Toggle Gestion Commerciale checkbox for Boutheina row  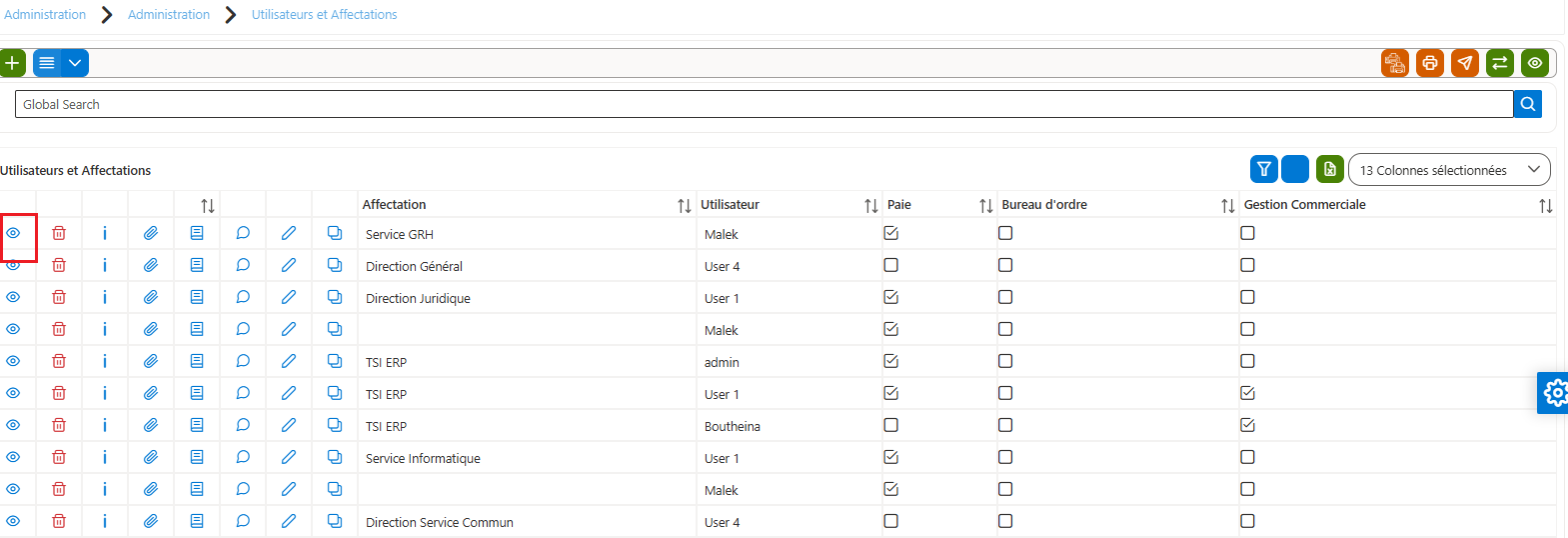1247,425
